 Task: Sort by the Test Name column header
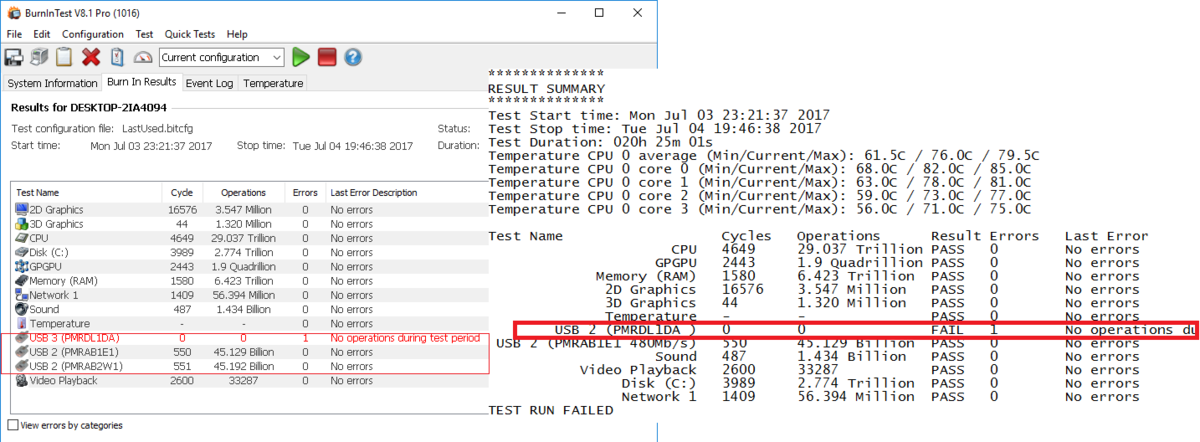click(86, 192)
